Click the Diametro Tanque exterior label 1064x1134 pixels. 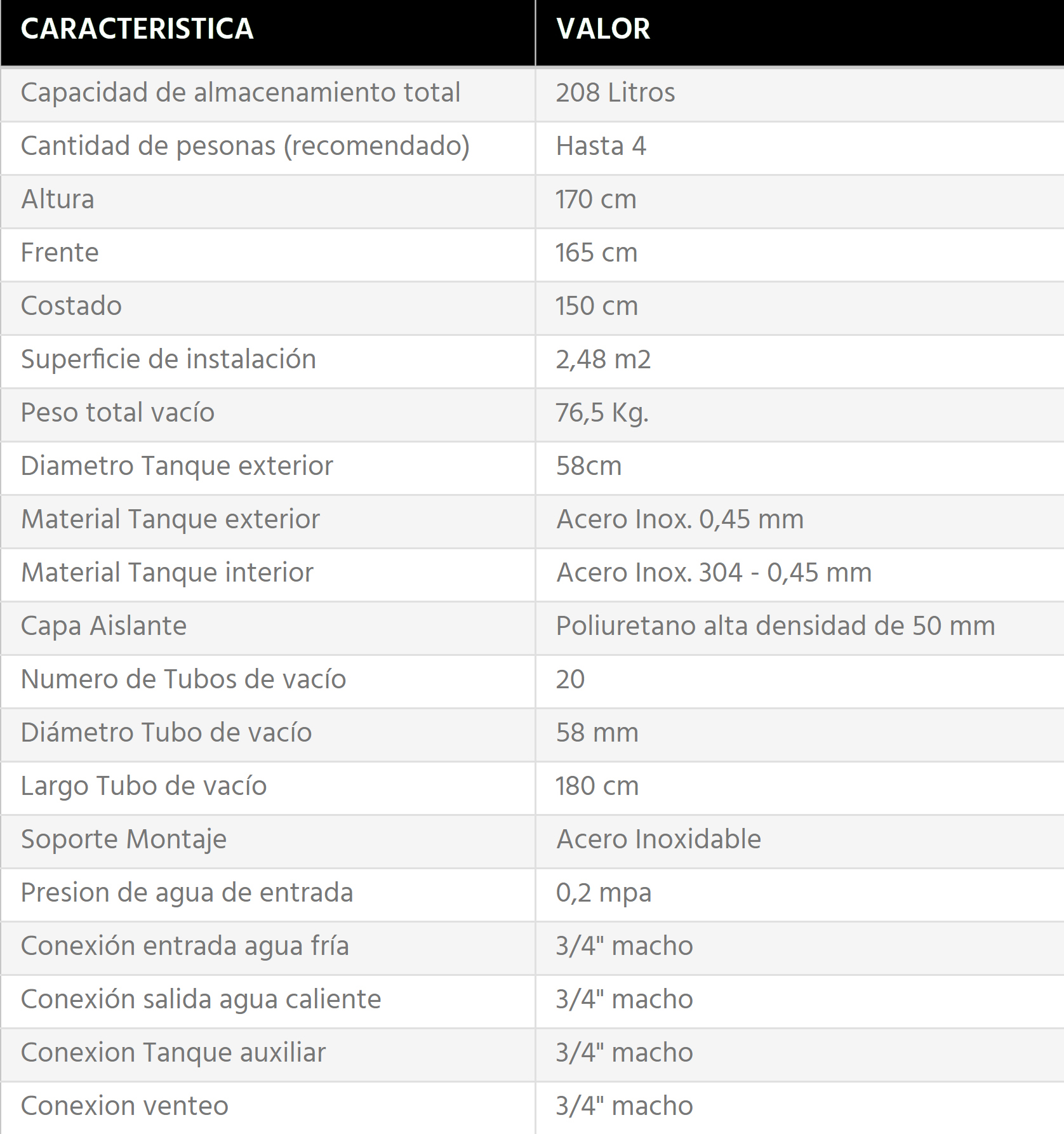point(177,466)
